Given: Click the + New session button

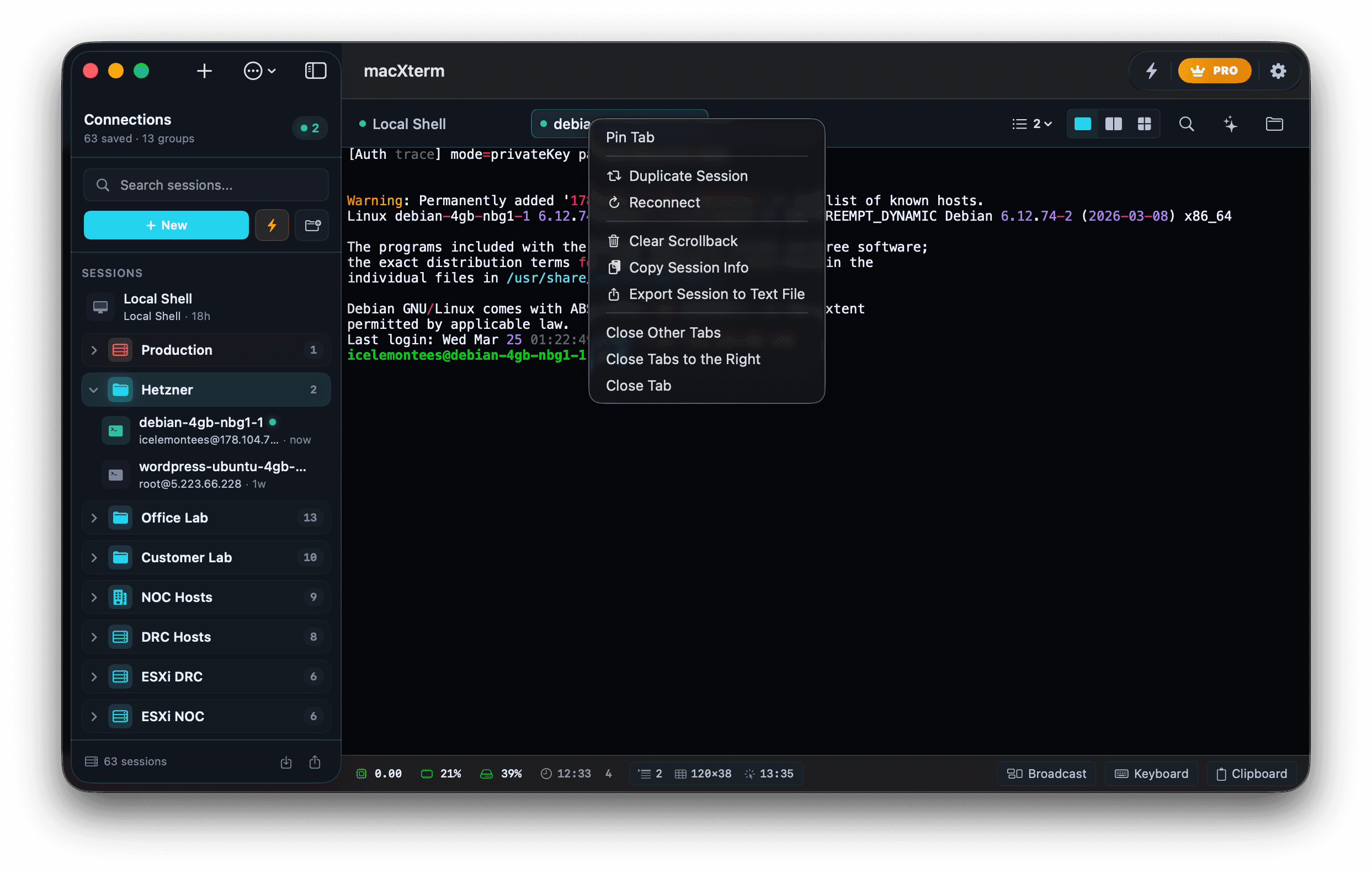Looking at the screenshot, I should (x=166, y=225).
